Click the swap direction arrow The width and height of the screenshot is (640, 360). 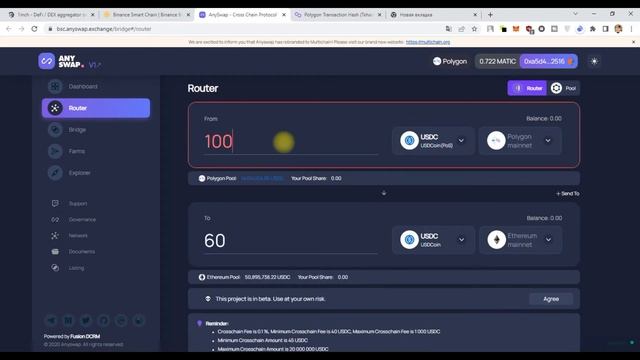point(384,193)
